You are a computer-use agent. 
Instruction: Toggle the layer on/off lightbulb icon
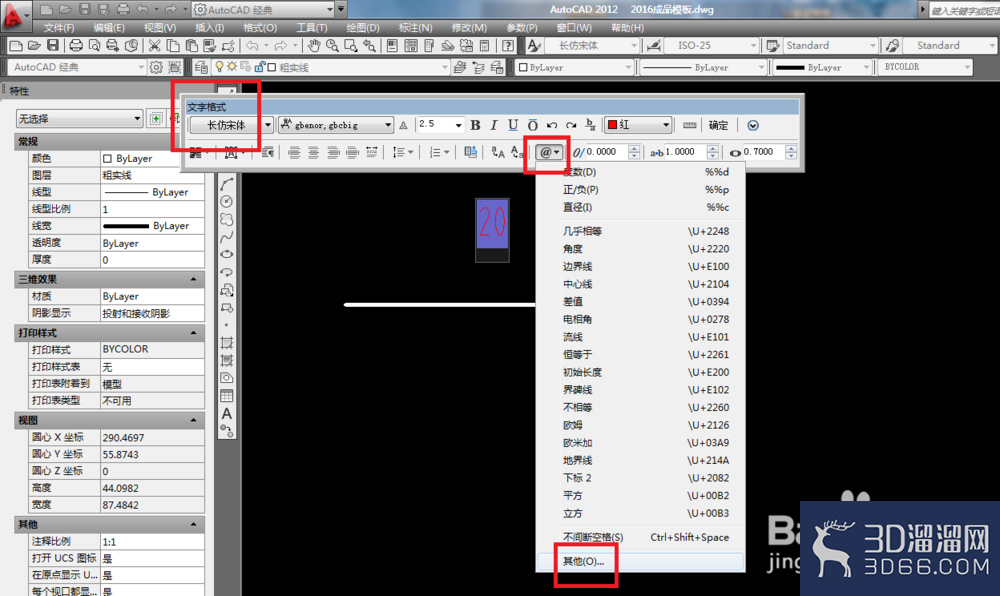[219, 66]
